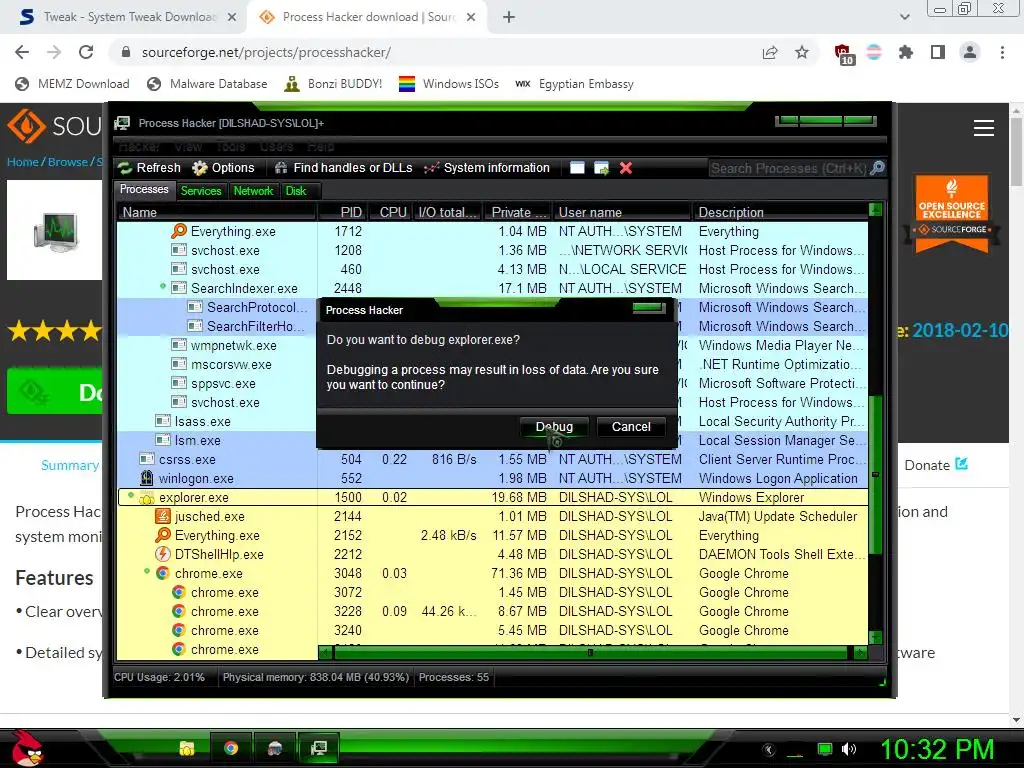Open the Chrome three-dot menu
Screen dimensions: 1024x768
(1002, 52)
